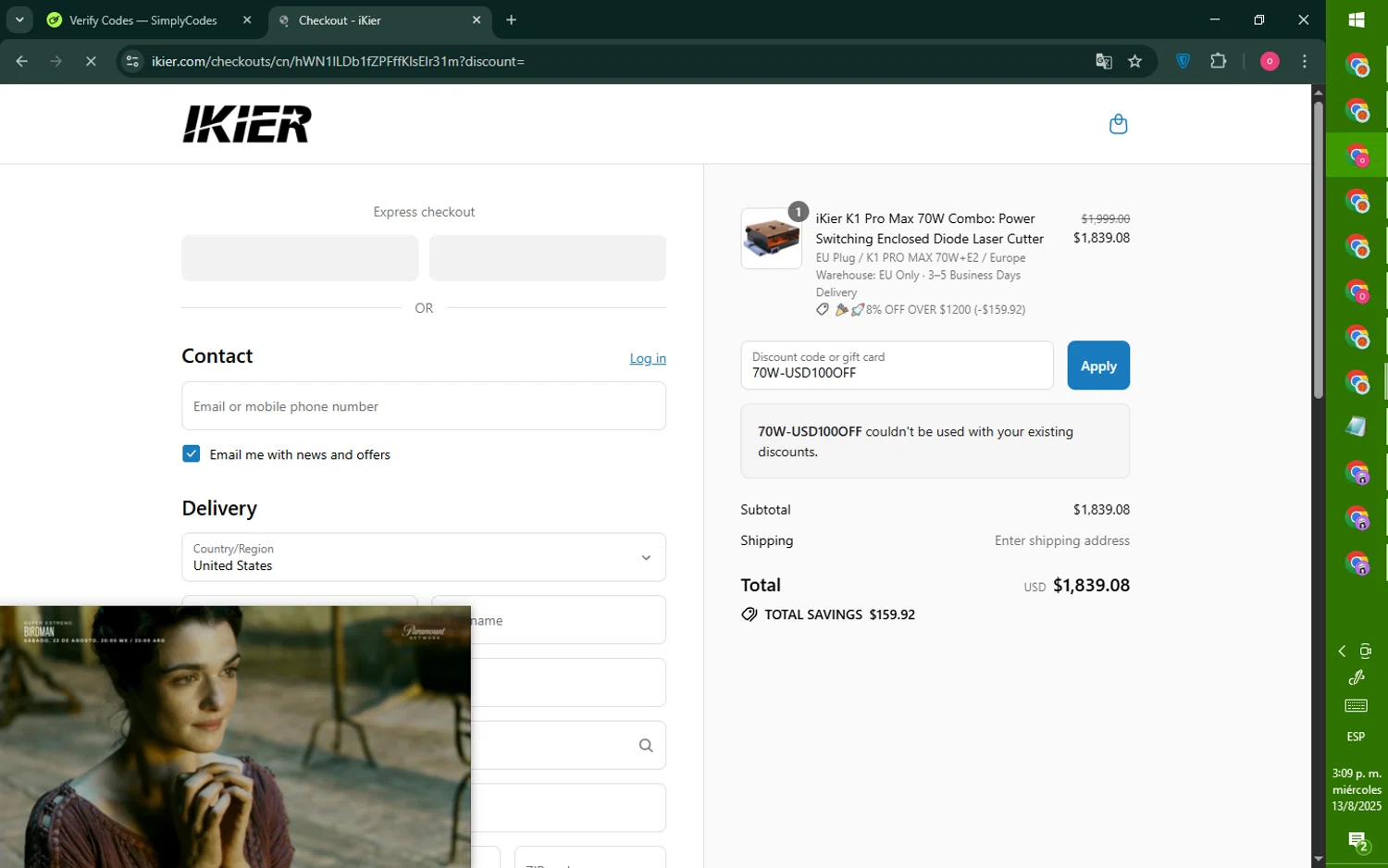Open the Google Translate page icon
The image size is (1388, 868).
pyautogui.click(x=1103, y=61)
